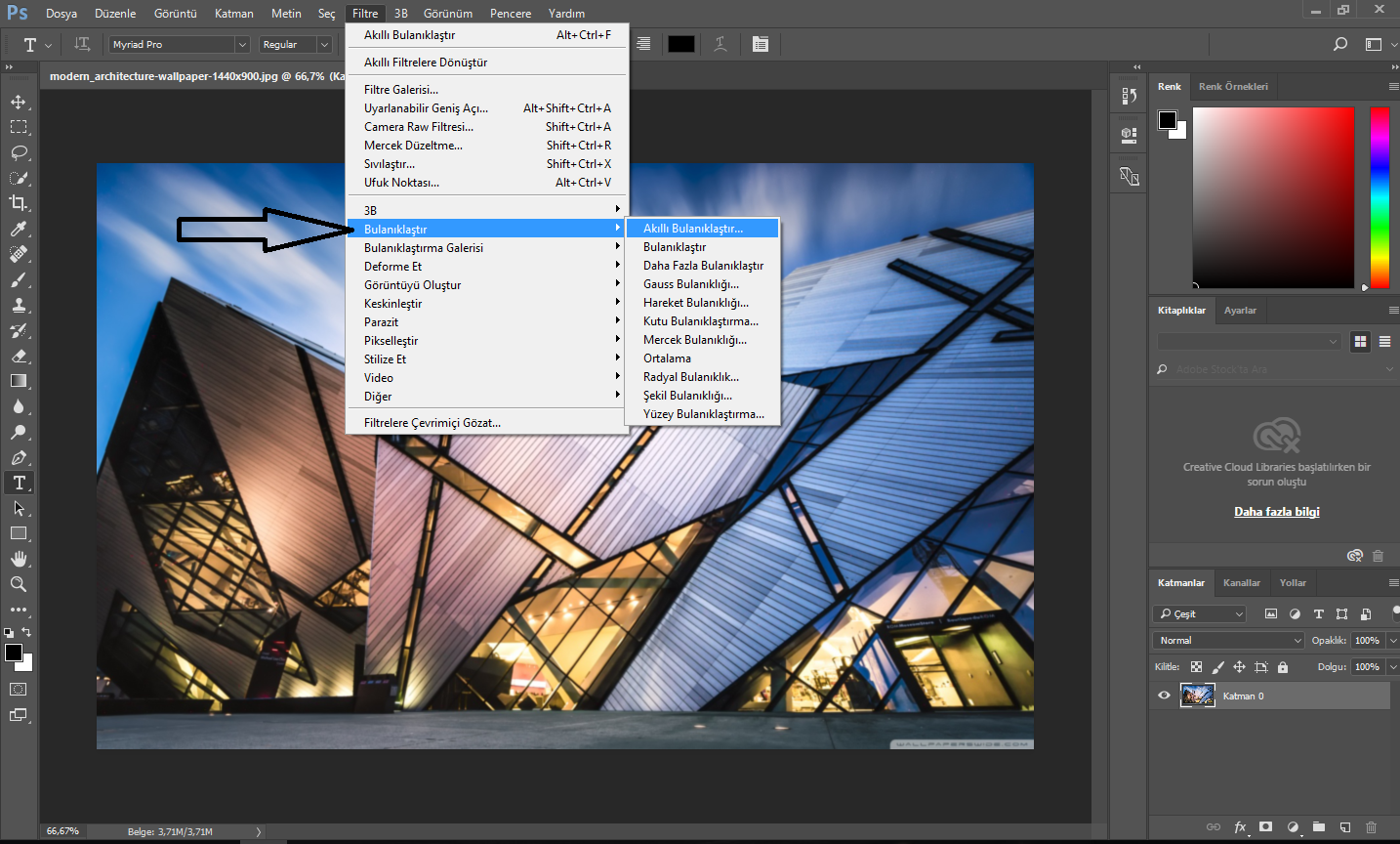Viewport: 1400px width, 844px height.
Task: Select the Pen tool
Action: pyautogui.click(x=19, y=457)
